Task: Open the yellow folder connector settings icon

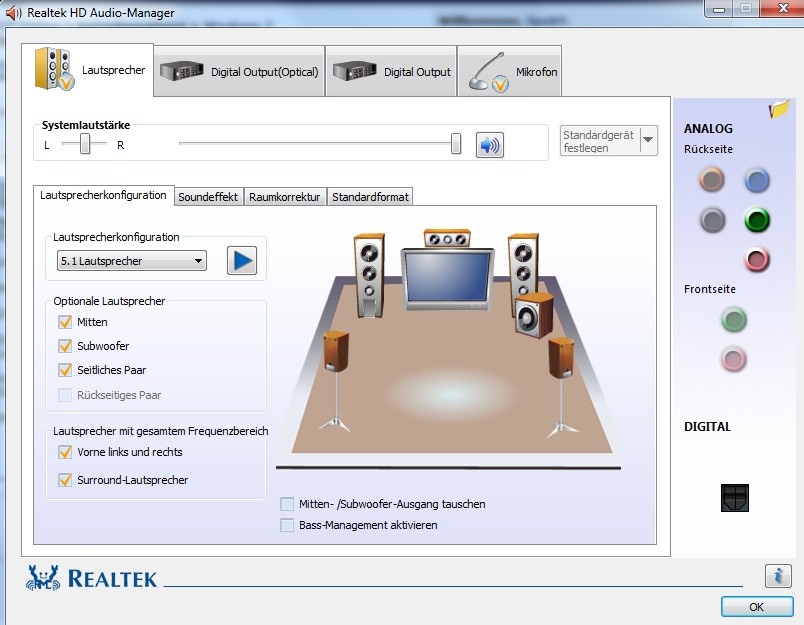Action: (779, 109)
